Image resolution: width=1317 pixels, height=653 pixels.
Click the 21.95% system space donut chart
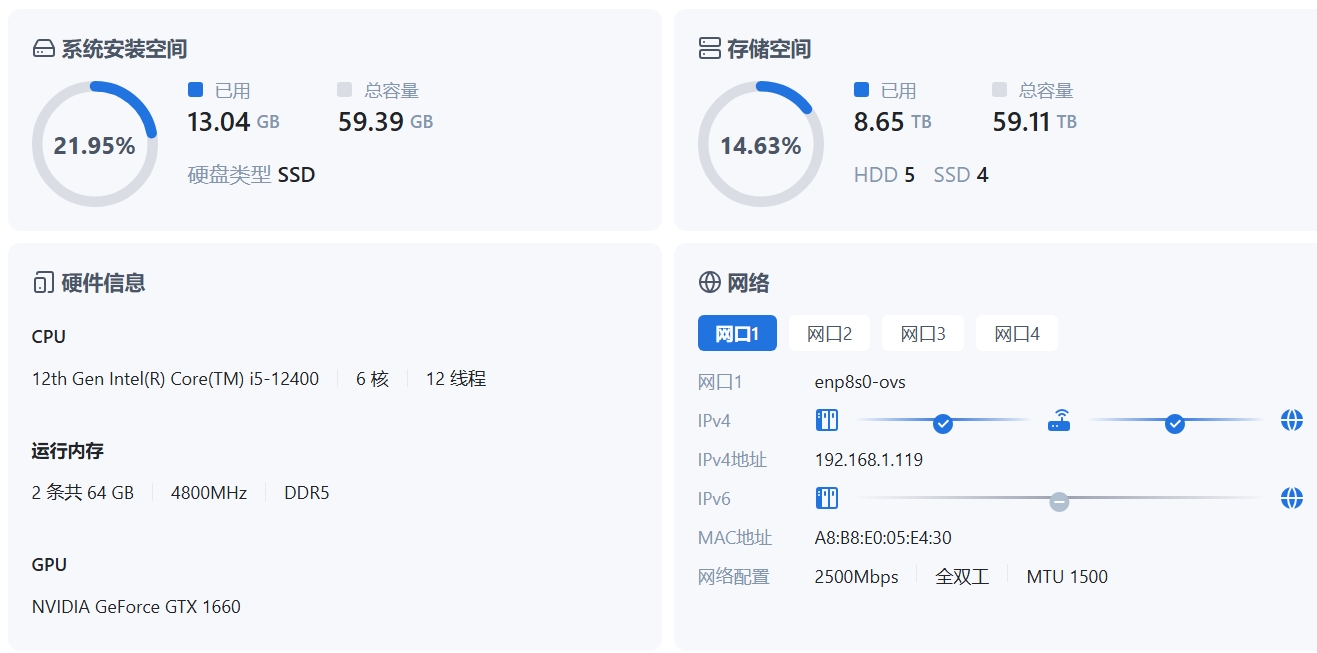pos(95,143)
